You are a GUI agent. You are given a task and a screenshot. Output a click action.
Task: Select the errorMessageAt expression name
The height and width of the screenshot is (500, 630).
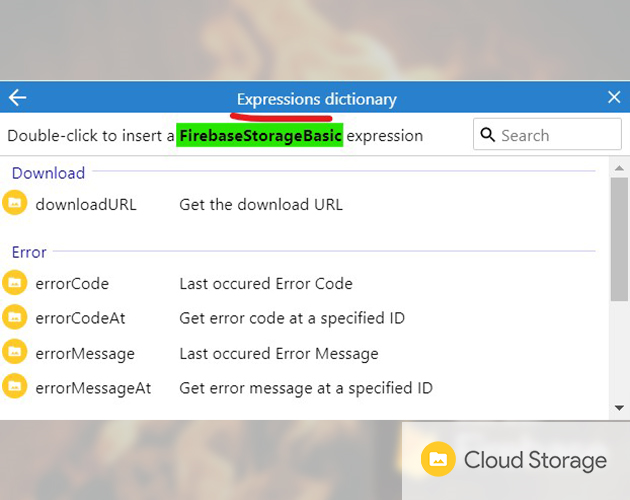[93, 388]
